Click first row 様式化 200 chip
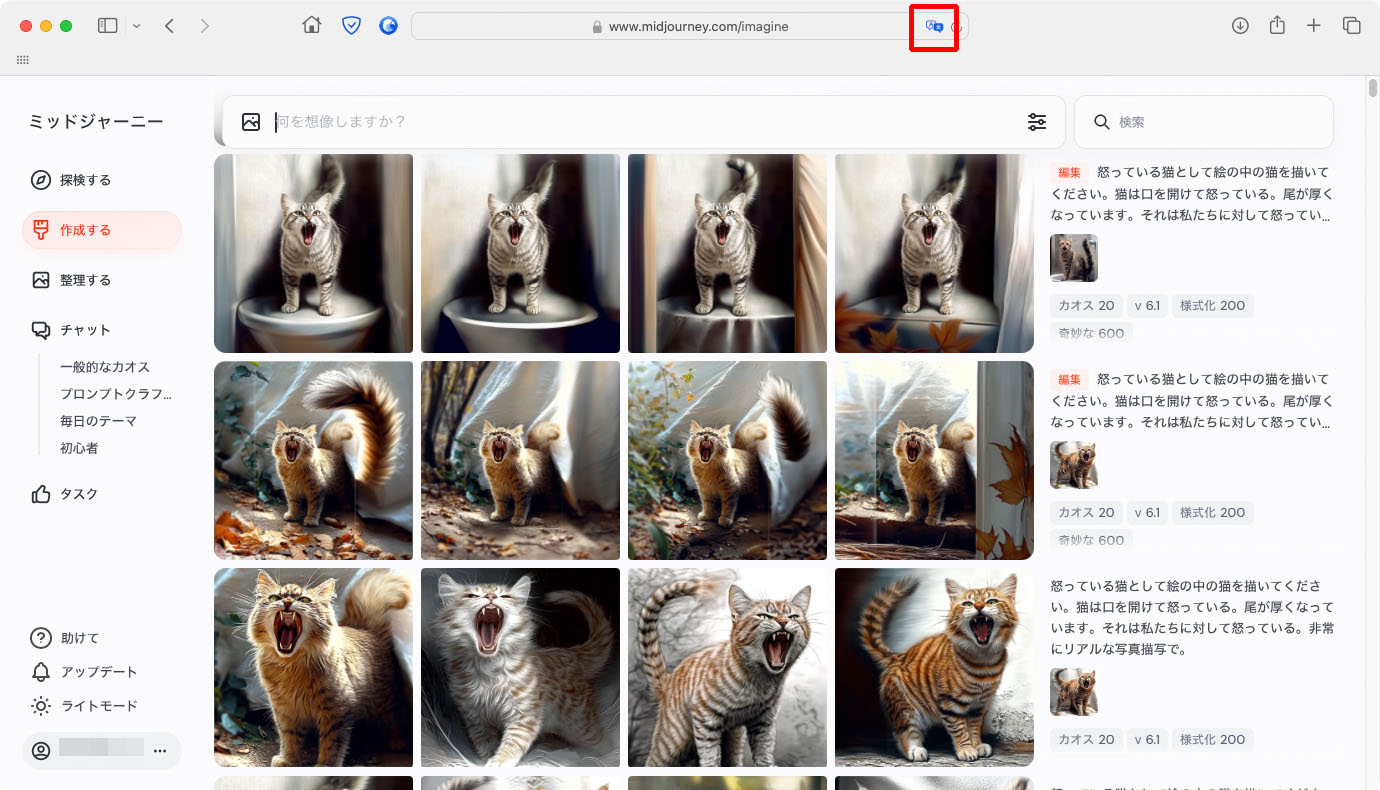The width and height of the screenshot is (1380, 790). point(1212,306)
